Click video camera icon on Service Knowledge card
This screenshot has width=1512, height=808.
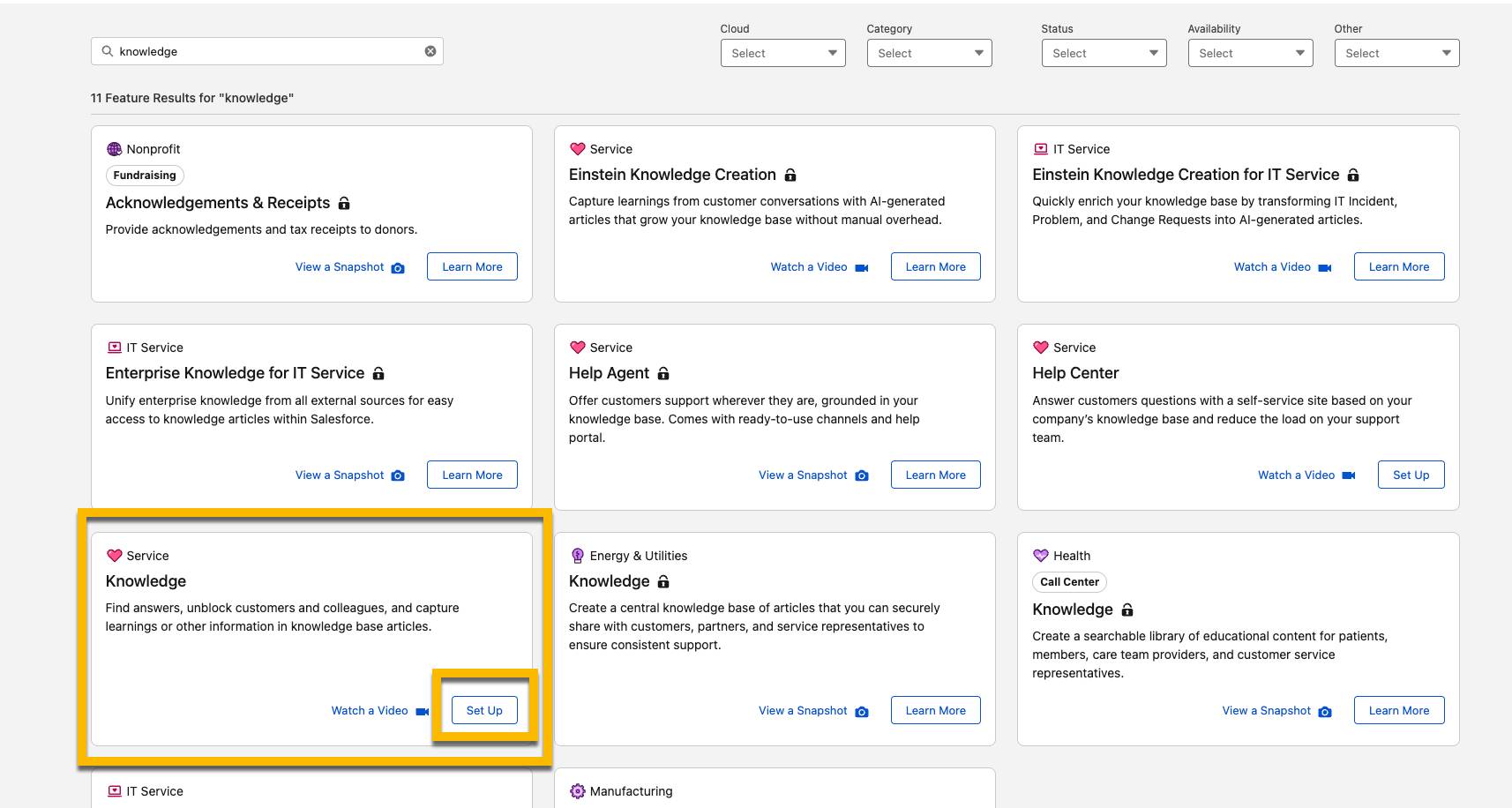(x=423, y=711)
